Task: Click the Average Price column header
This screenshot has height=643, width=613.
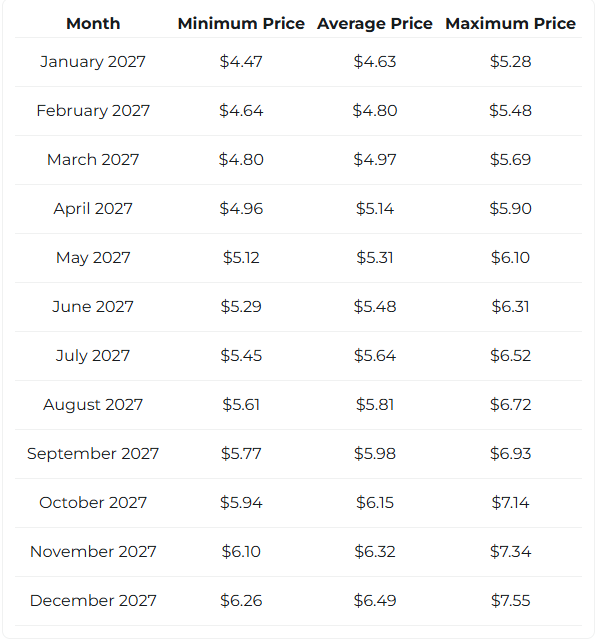Action: tap(375, 24)
